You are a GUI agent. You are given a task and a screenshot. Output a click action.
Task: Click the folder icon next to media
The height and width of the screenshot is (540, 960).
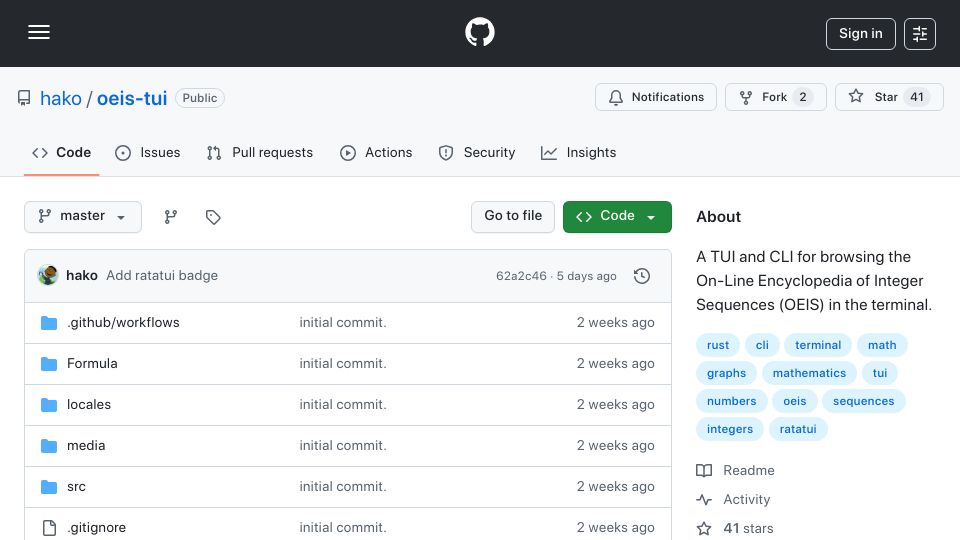tap(49, 446)
